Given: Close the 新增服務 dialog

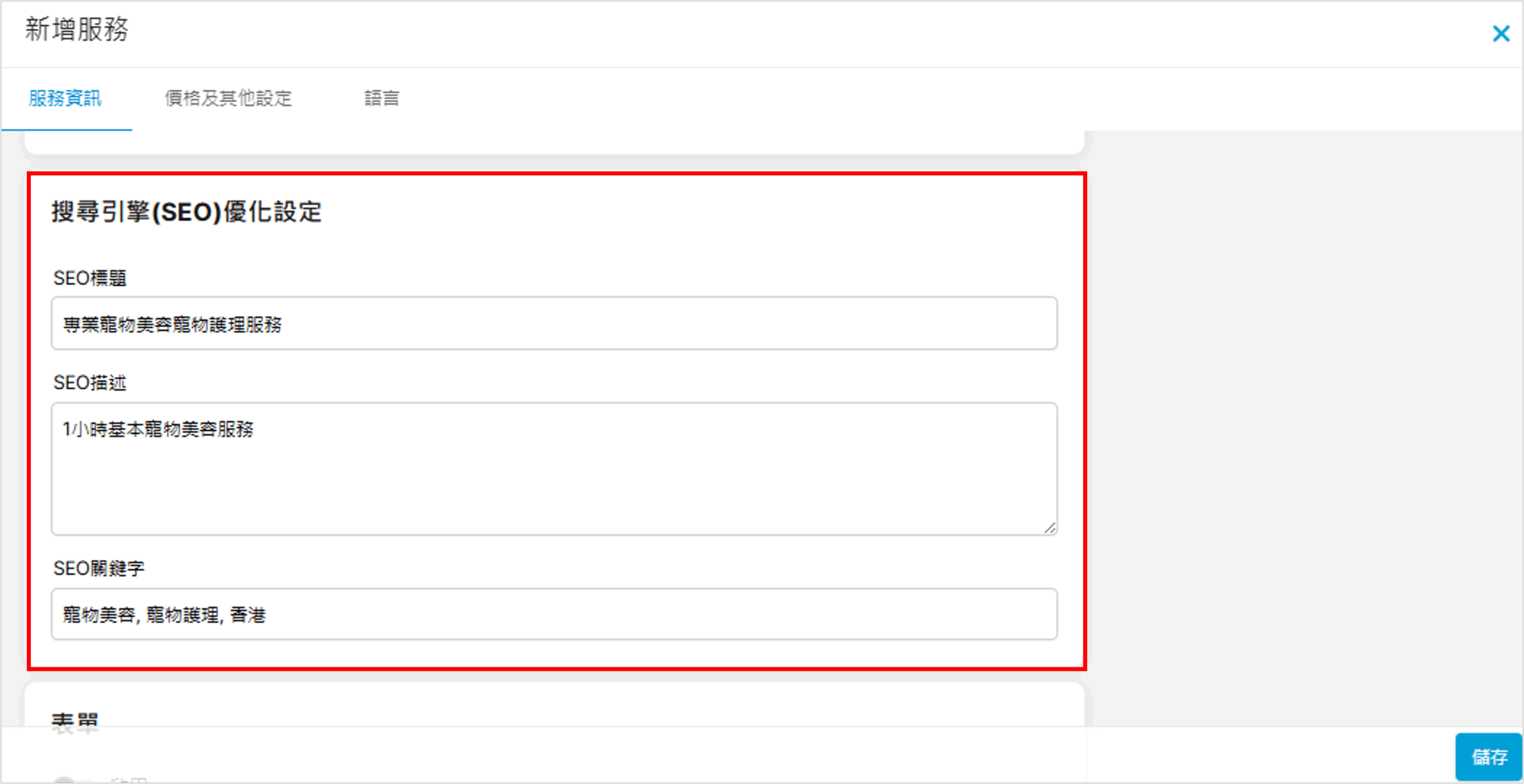Looking at the screenshot, I should (1500, 34).
